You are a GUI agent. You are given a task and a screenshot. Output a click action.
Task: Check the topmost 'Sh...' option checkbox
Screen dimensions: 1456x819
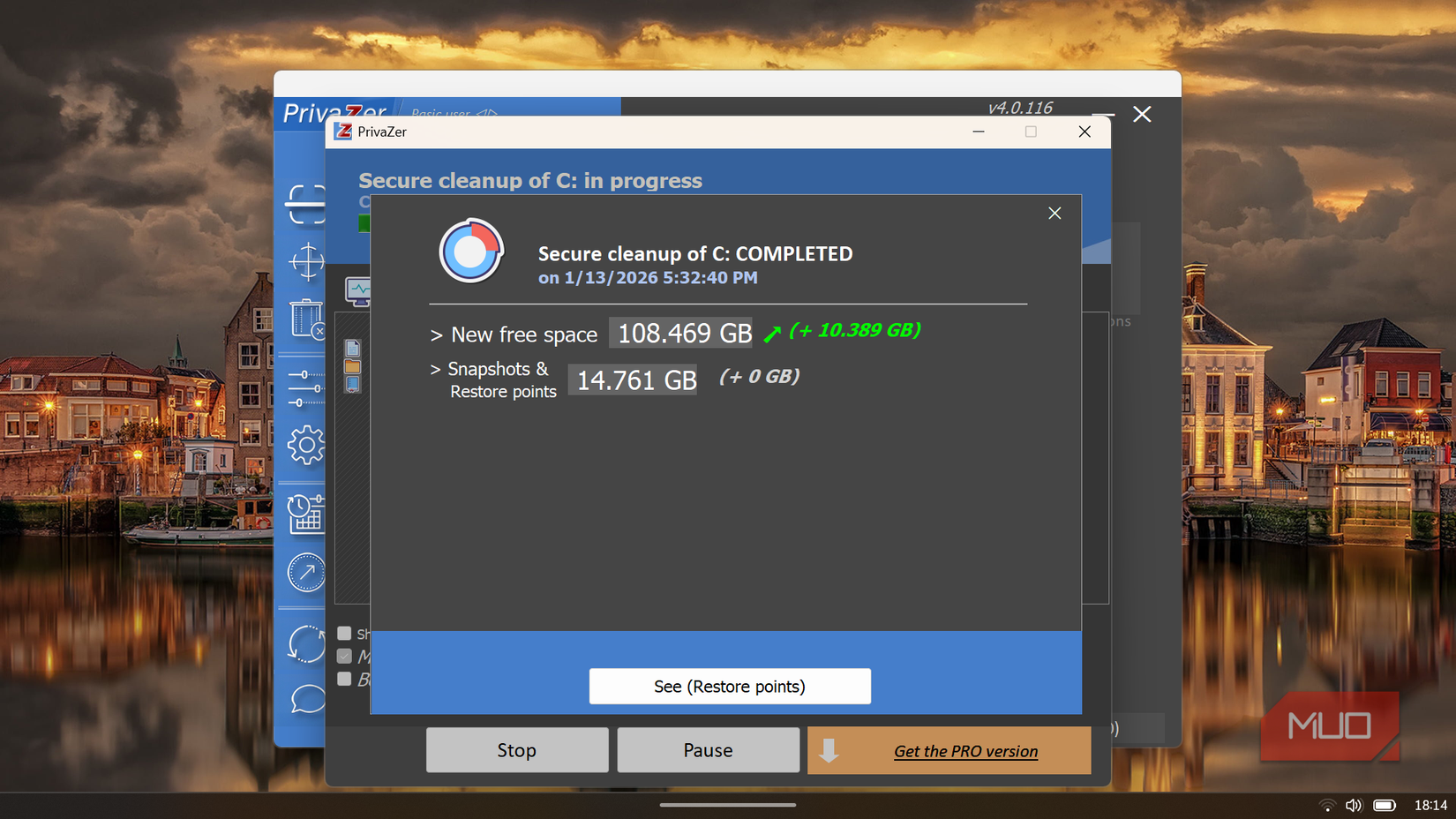tap(344, 633)
